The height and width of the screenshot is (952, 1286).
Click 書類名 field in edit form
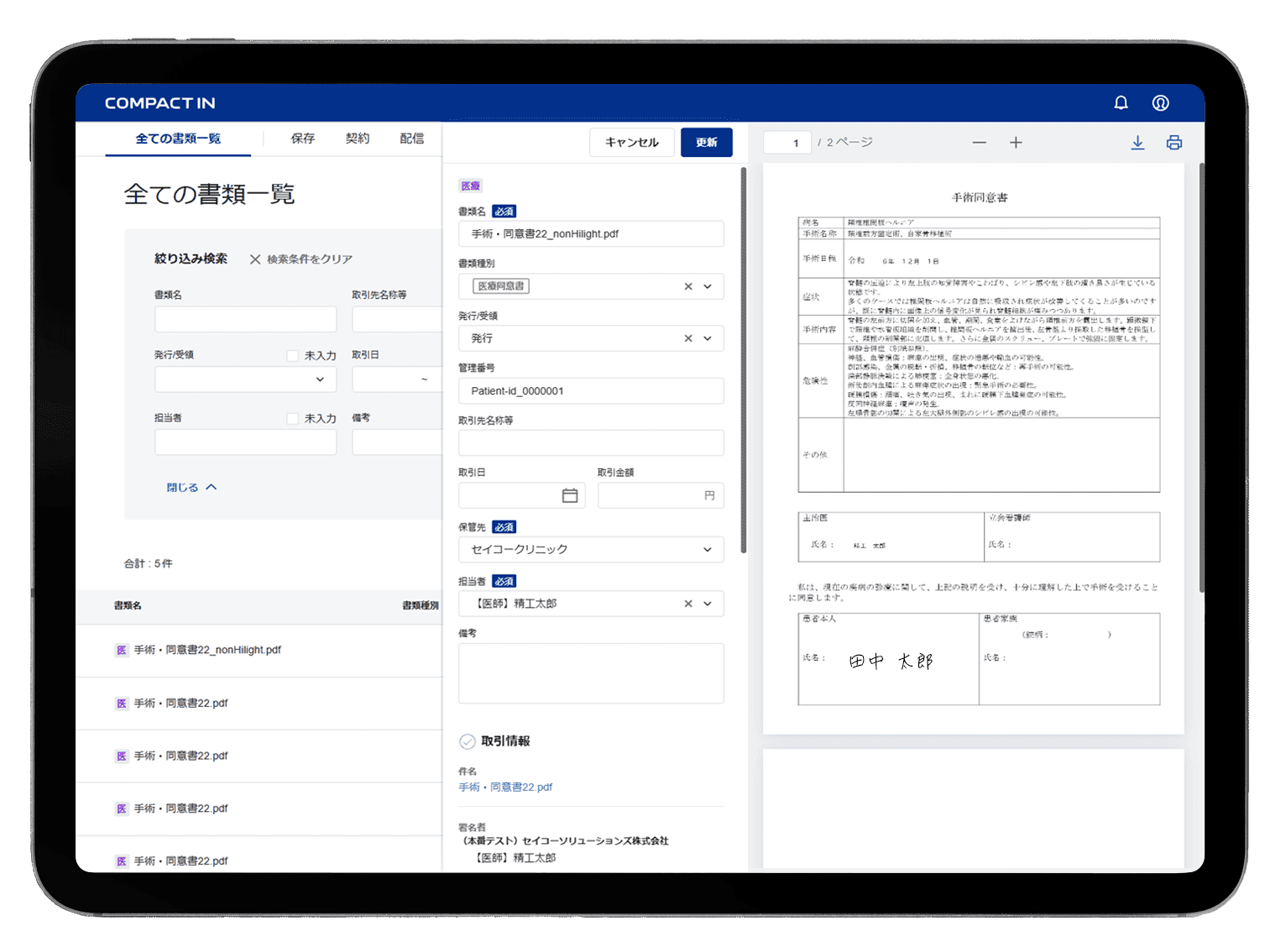coord(591,234)
